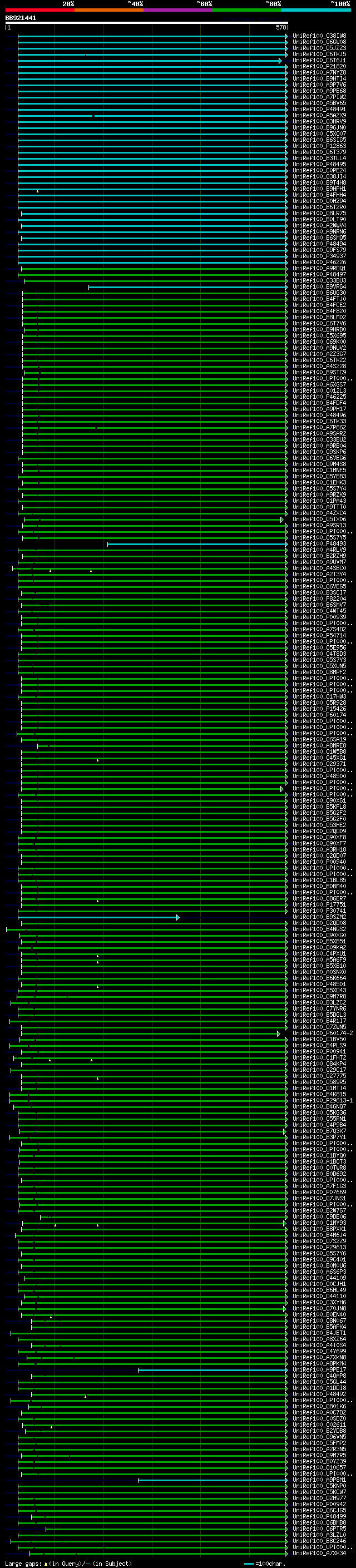This screenshot has height=1568, width=356.
Task: Click the hit label UniRef100_B4R117
Action: tap(319, 1021)
